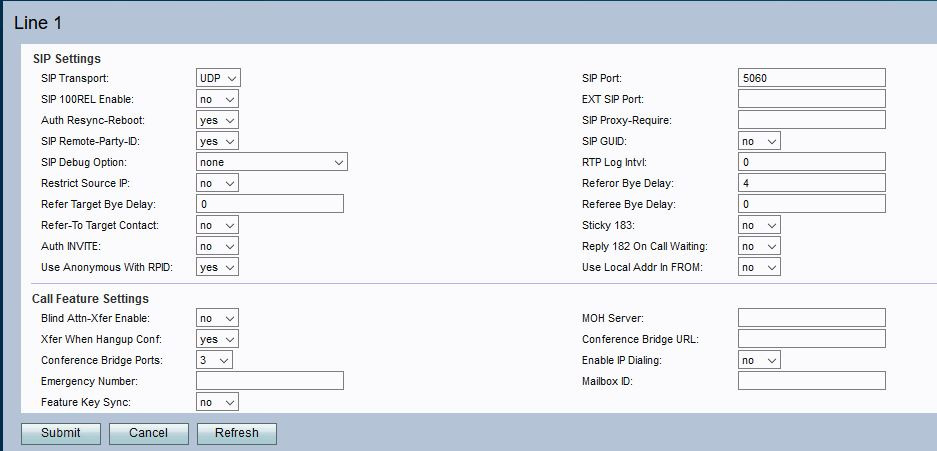
Task: Click the SIP Port input field
Action: click(x=811, y=78)
